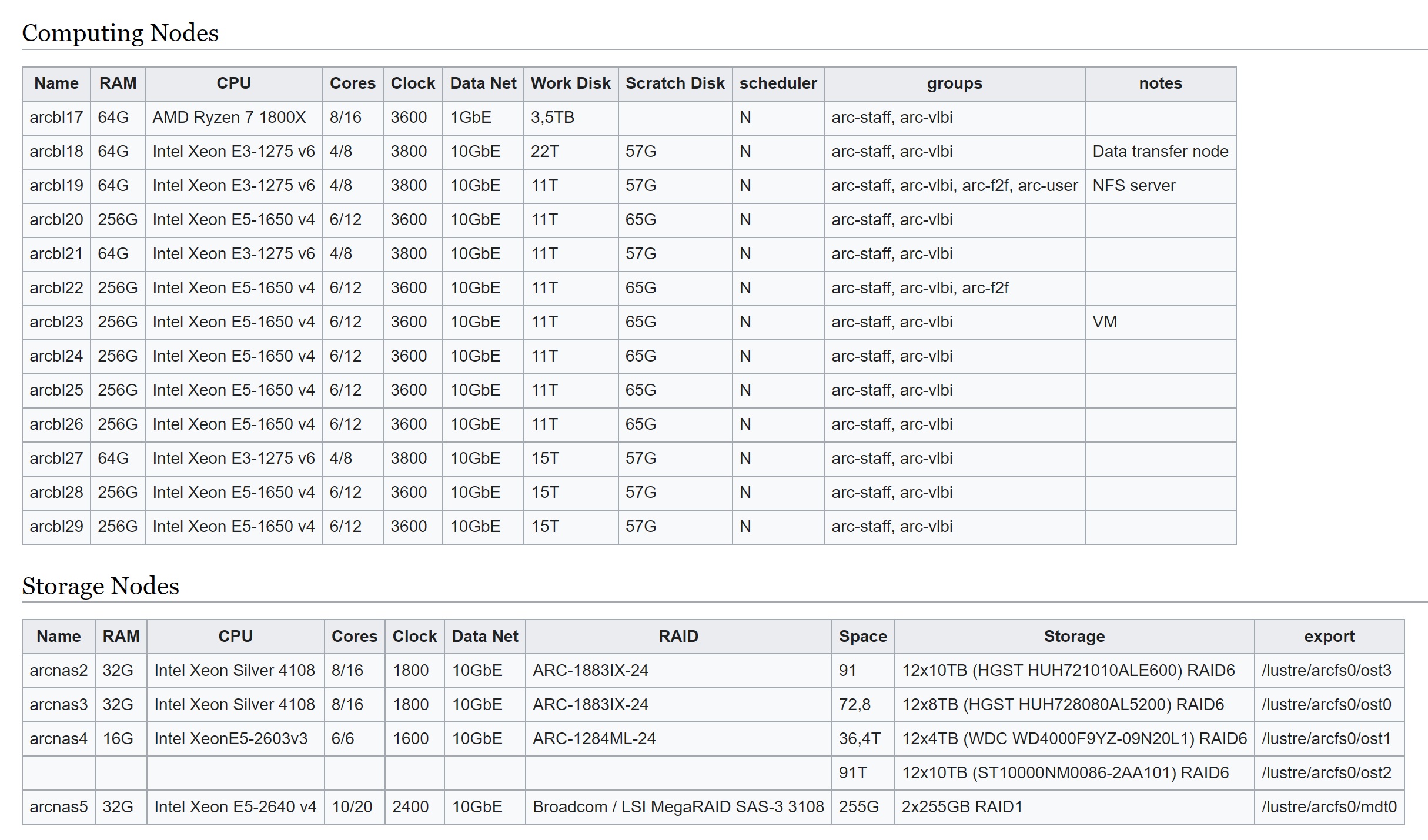1428x840 pixels.
Task: Click the Computing Nodes heading
Action: click(x=120, y=33)
